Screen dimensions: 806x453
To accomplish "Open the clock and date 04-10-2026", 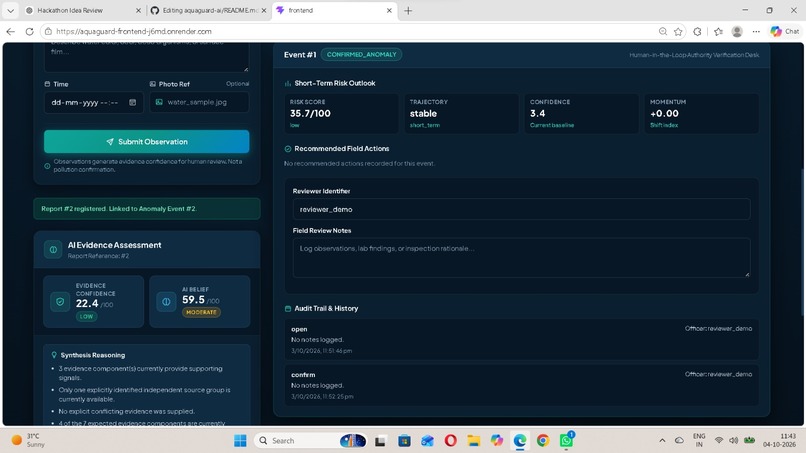I will tap(779, 440).
